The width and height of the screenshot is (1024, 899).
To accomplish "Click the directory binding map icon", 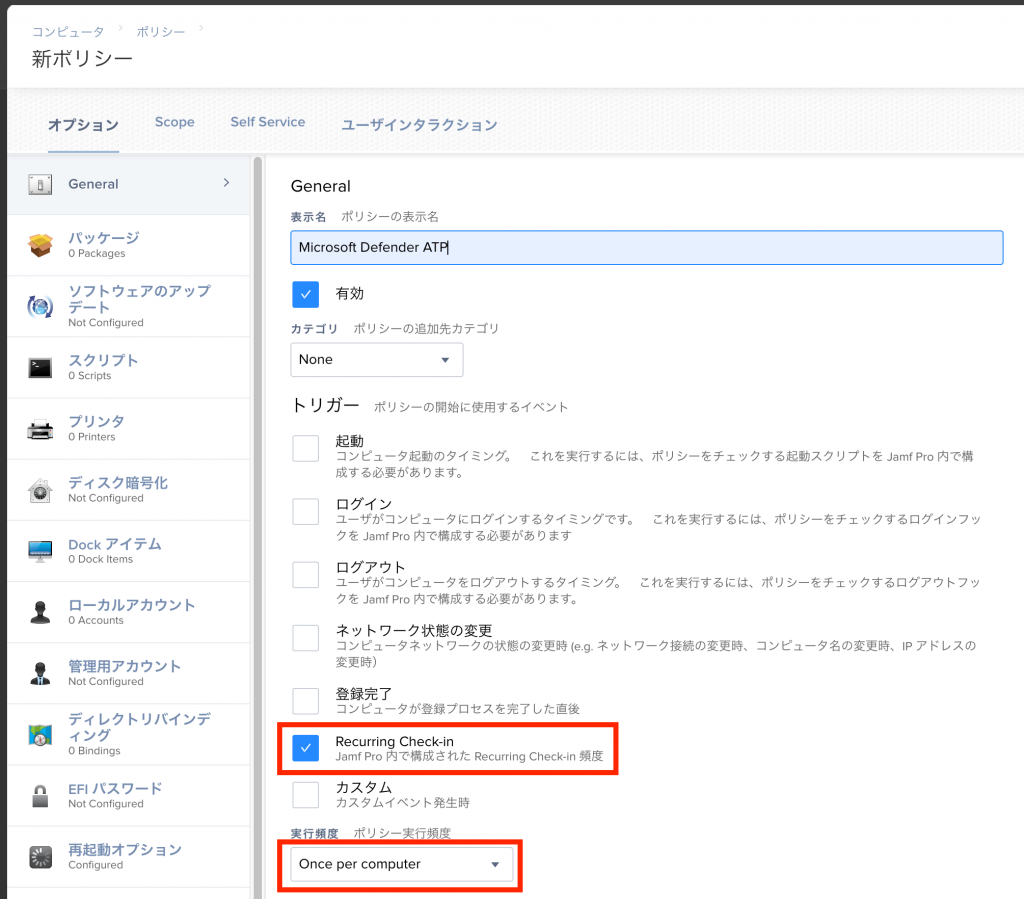I will [x=40, y=735].
